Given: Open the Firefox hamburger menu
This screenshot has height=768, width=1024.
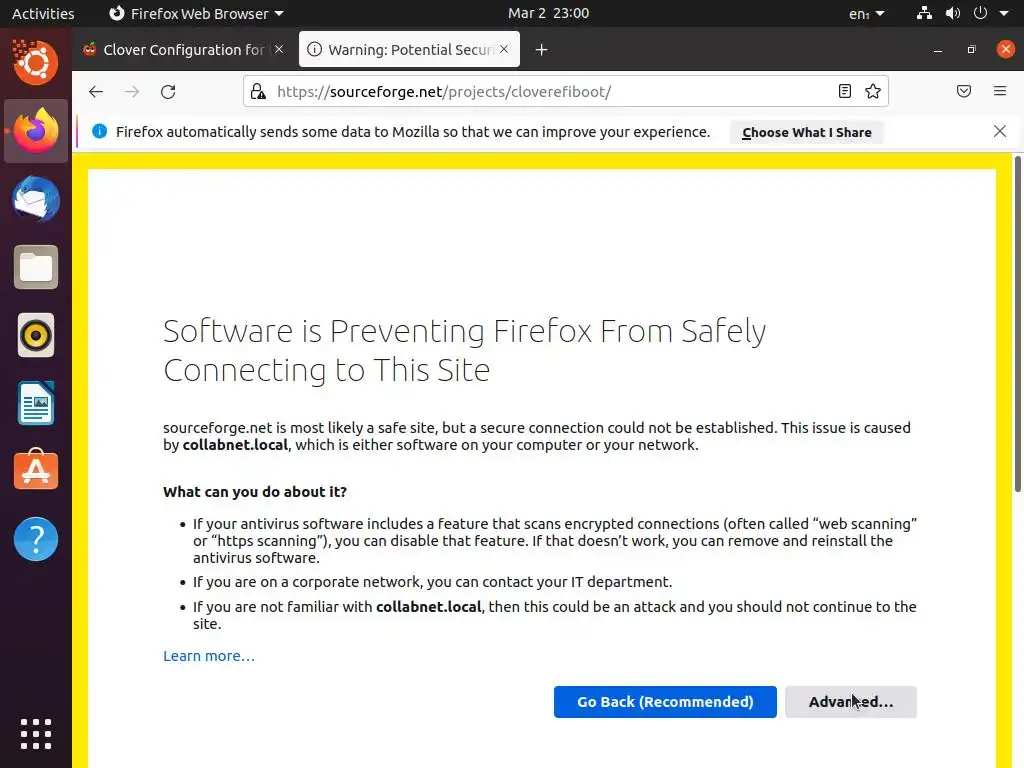Looking at the screenshot, I should (1000, 92).
